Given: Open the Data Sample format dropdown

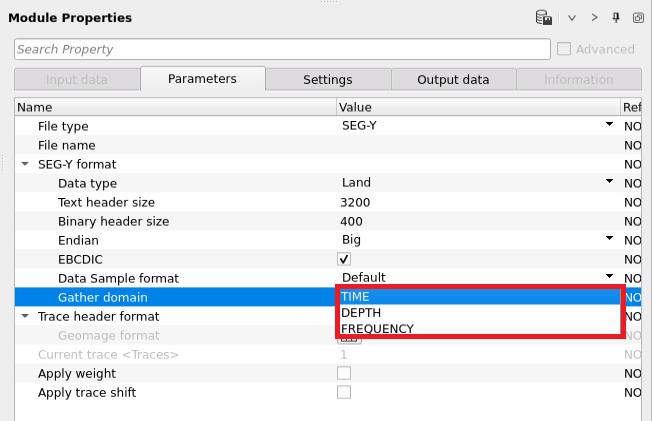Looking at the screenshot, I should coord(608,277).
